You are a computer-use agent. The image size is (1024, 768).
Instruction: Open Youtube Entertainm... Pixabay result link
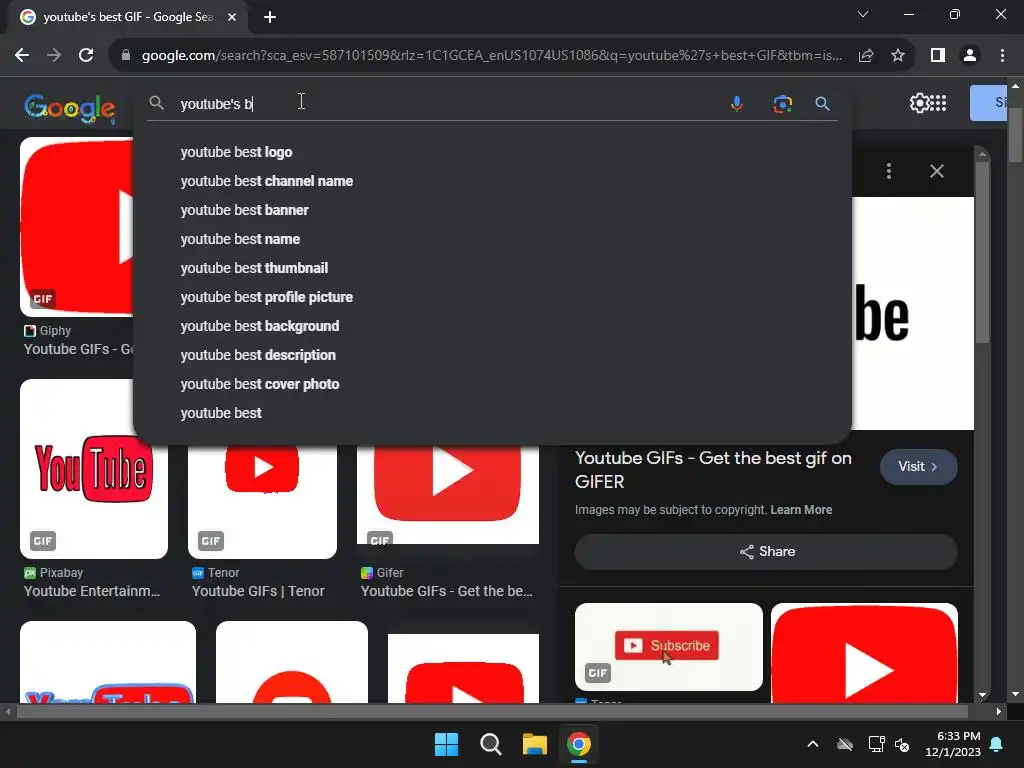(x=92, y=591)
